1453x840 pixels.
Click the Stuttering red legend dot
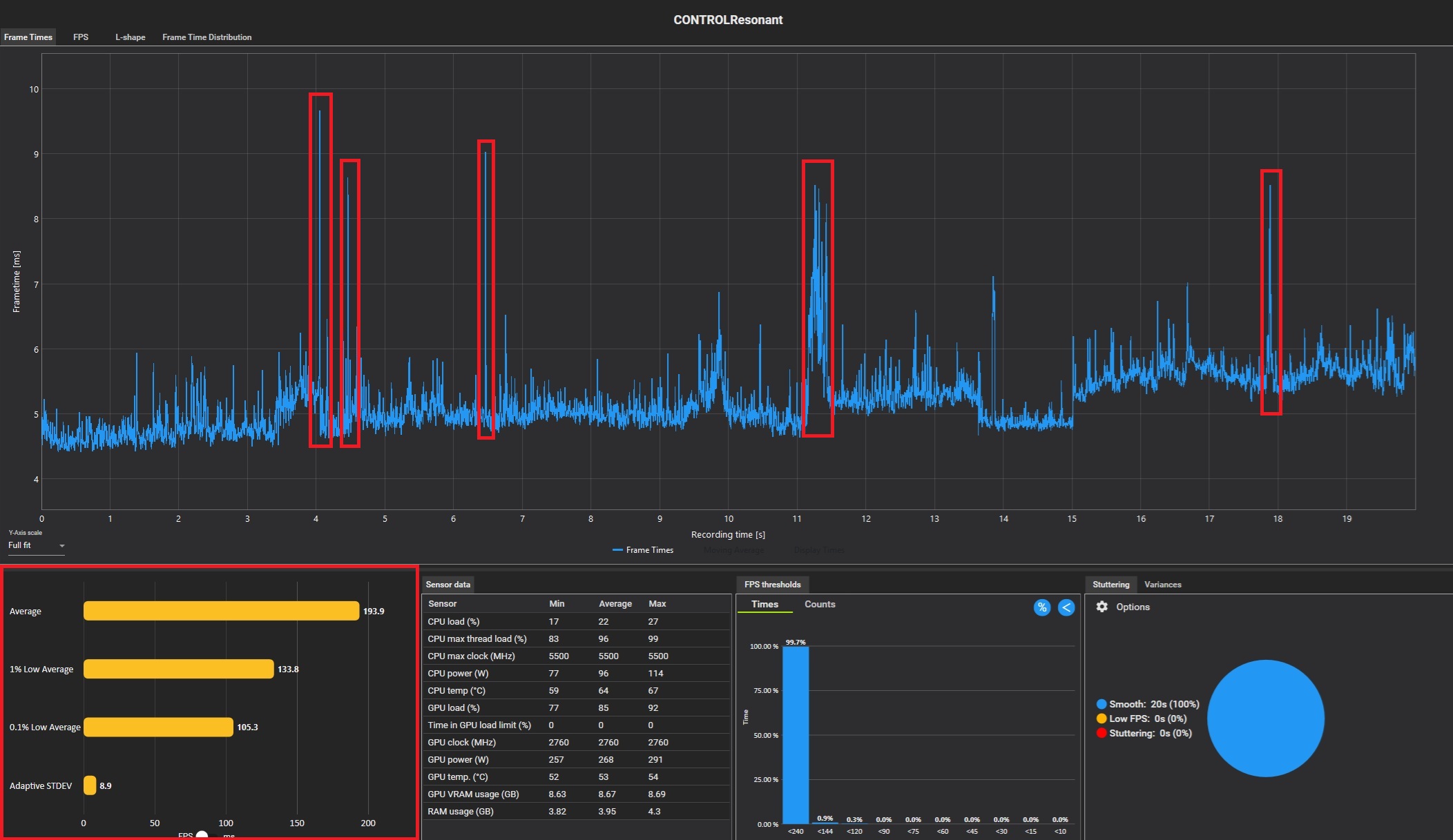pos(1101,733)
